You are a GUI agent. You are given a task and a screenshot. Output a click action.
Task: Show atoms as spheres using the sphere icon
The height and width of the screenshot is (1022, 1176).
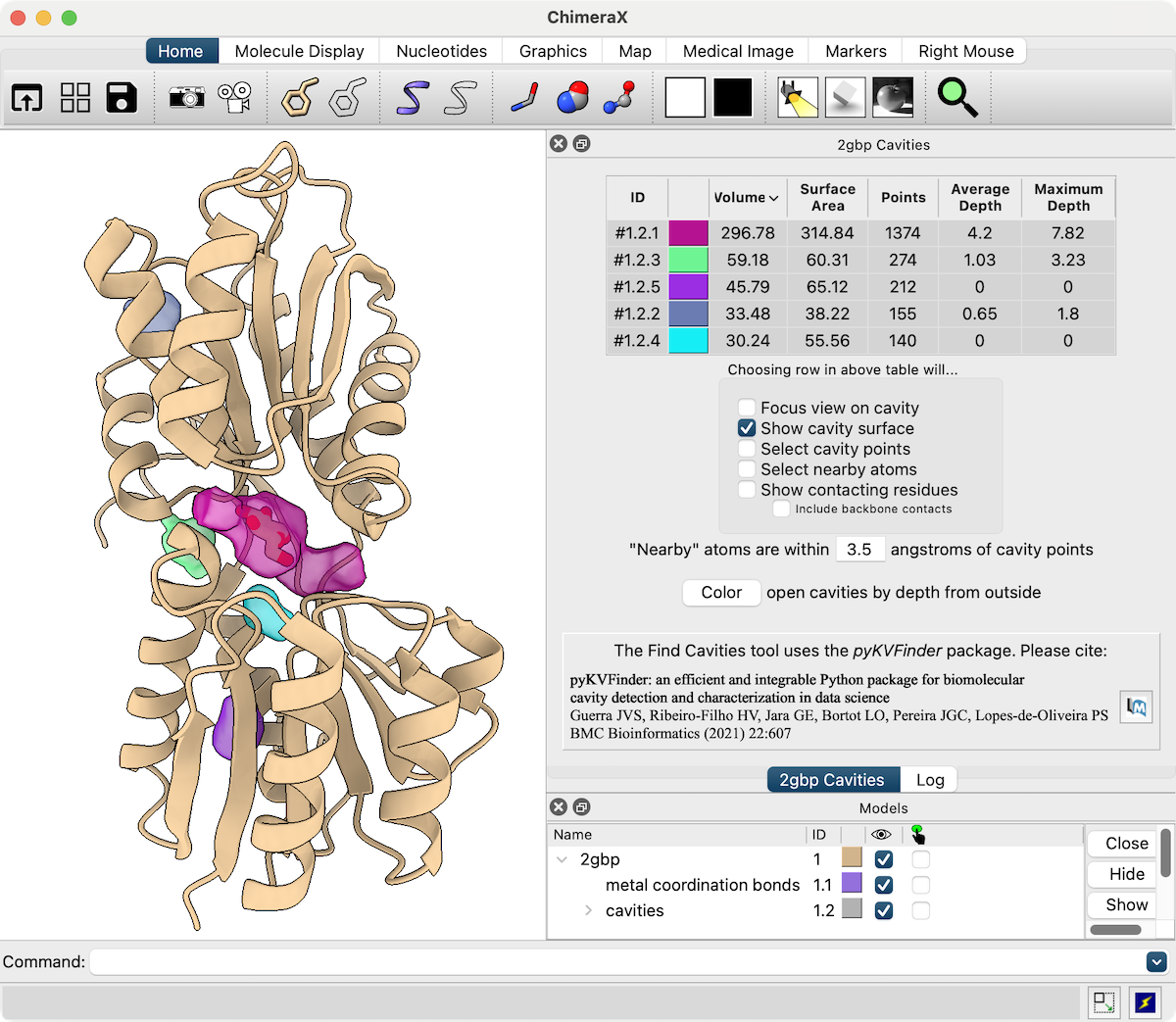pos(572,97)
